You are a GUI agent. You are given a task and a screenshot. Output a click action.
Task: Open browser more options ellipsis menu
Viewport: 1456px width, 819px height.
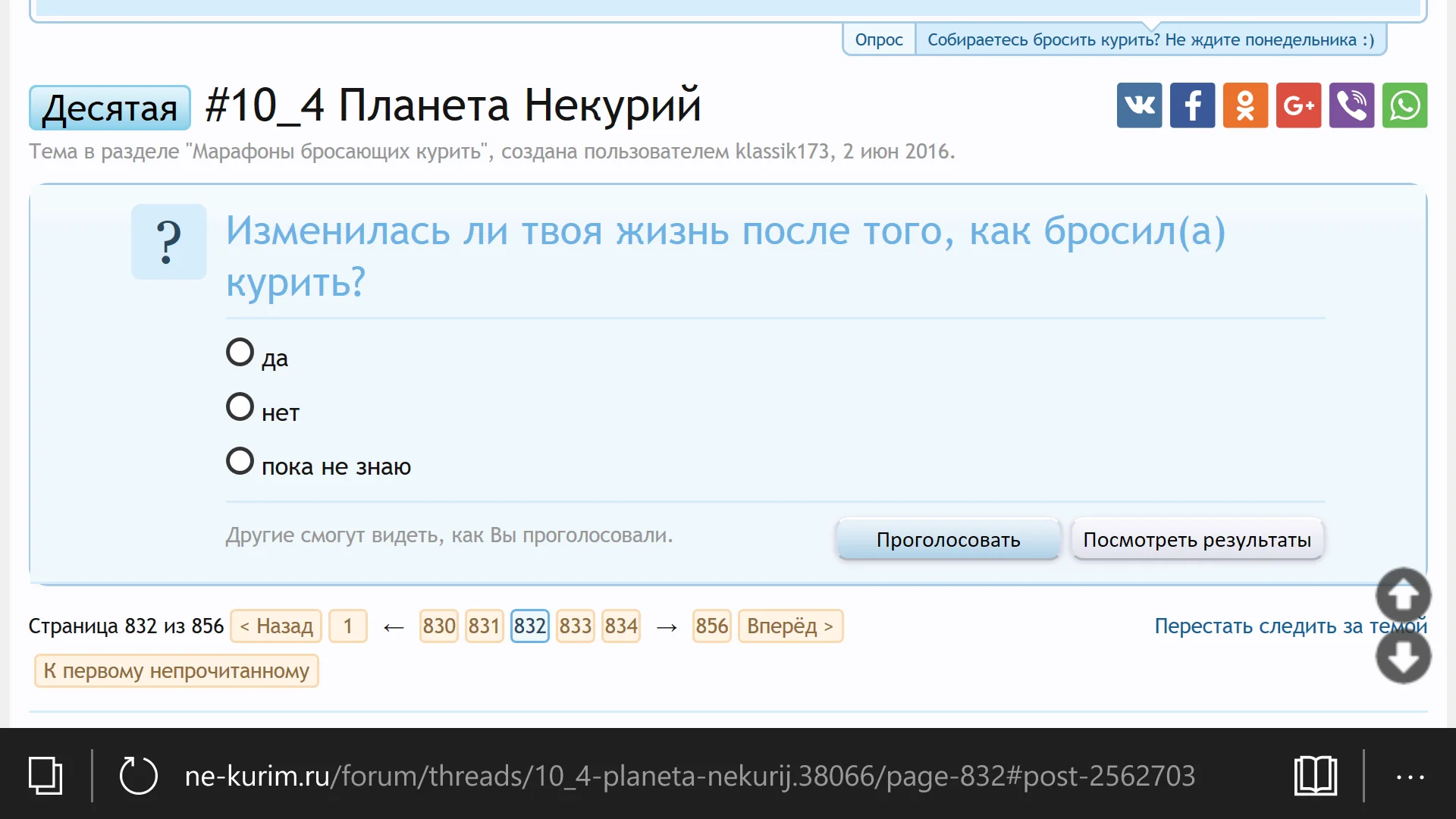pos(1410,777)
